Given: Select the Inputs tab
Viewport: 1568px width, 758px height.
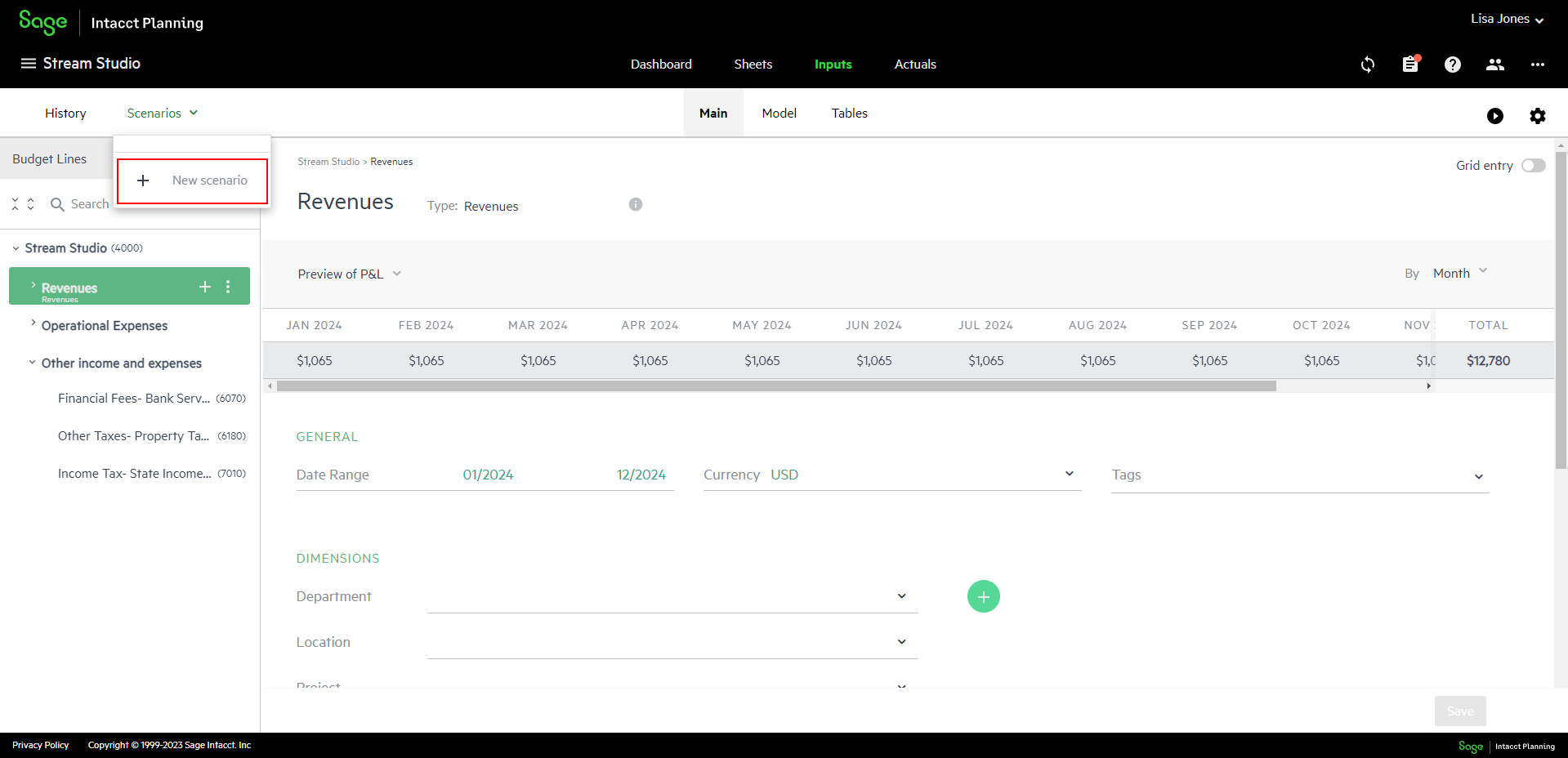Looking at the screenshot, I should [x=833, y=65].
